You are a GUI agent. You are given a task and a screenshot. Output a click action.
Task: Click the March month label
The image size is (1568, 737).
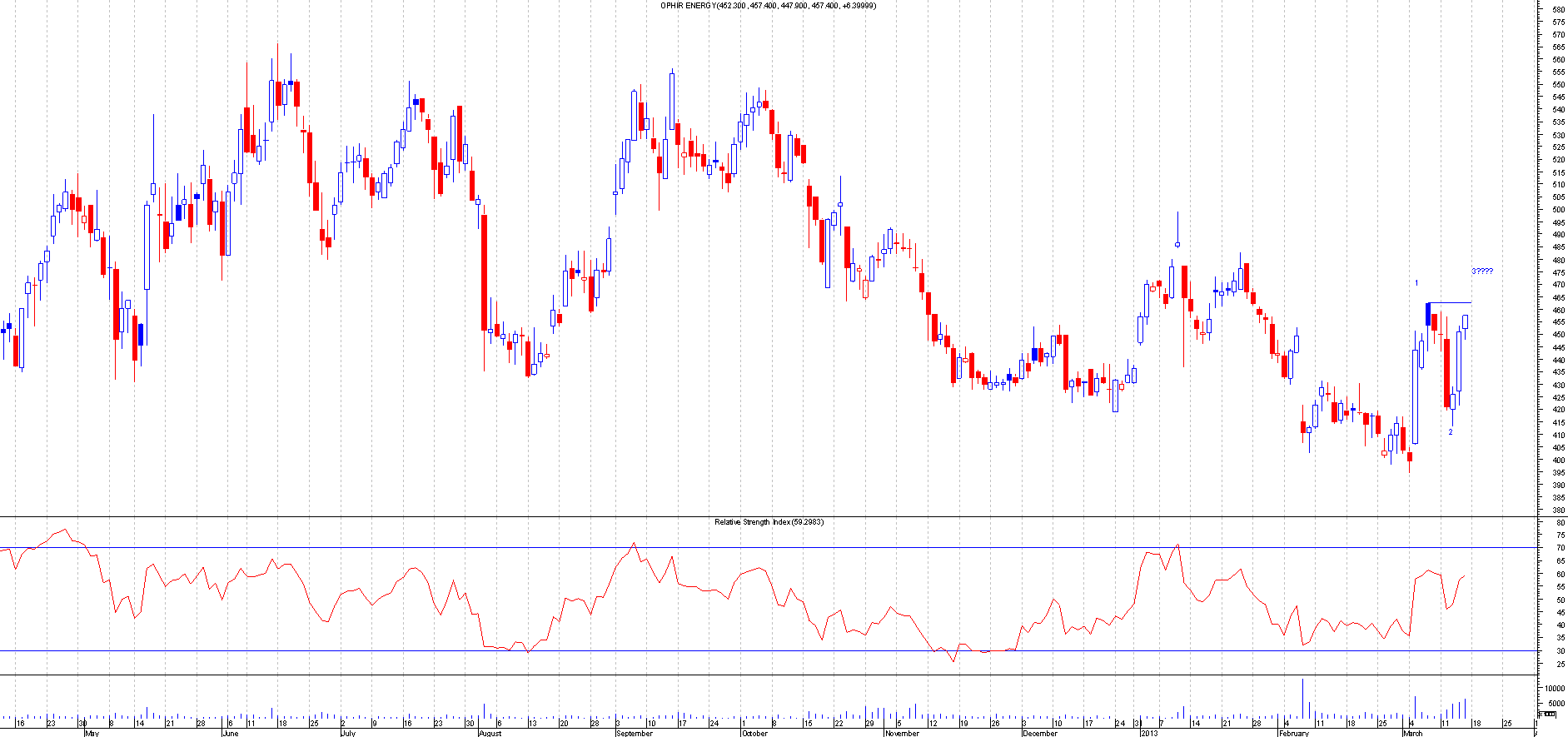(1412, 734)
